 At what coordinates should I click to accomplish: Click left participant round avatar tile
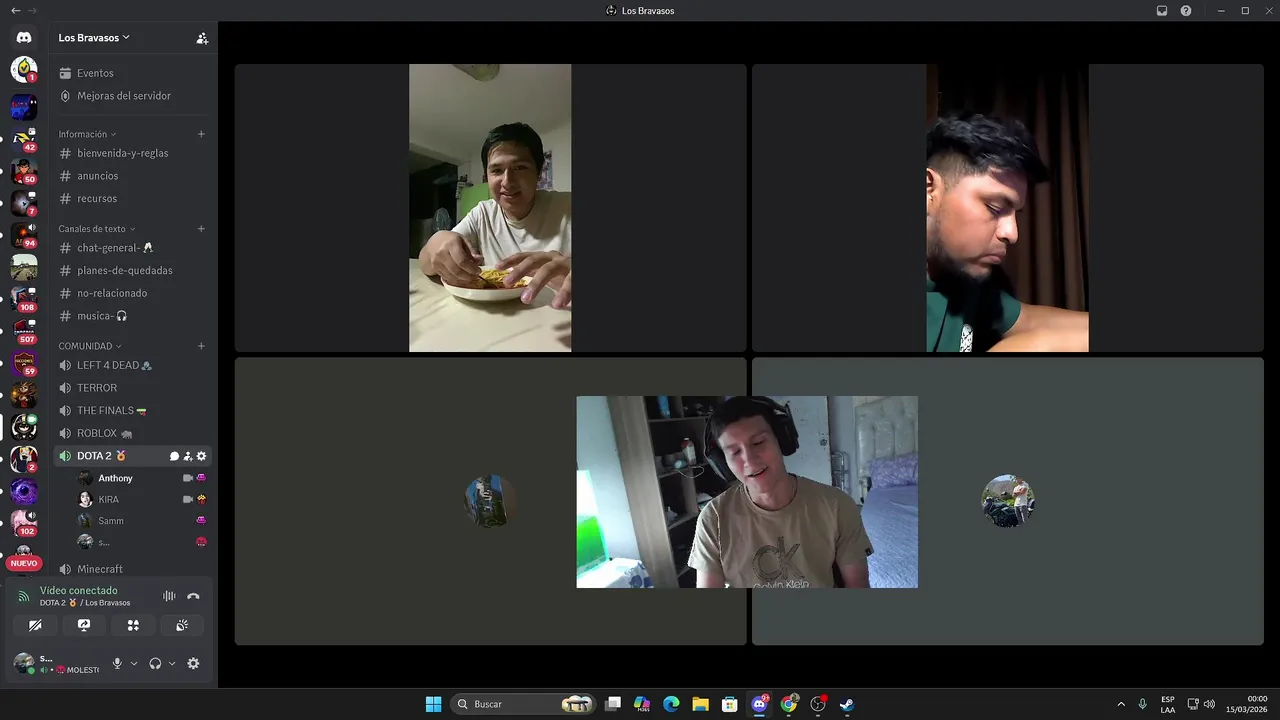(x=490, y=501)
